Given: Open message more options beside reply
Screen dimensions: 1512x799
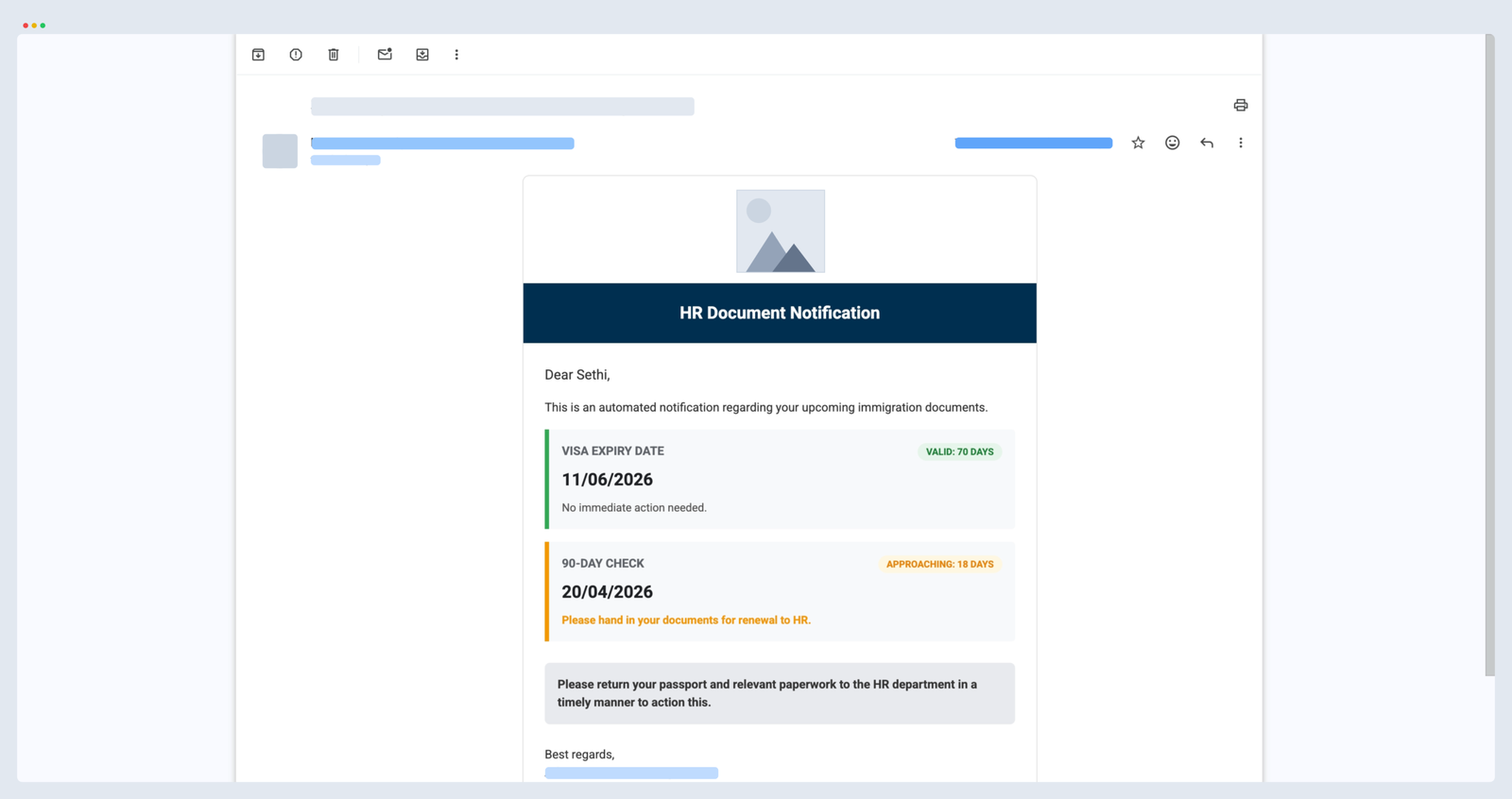Looking at the screenshot, I should [1240, 143].
